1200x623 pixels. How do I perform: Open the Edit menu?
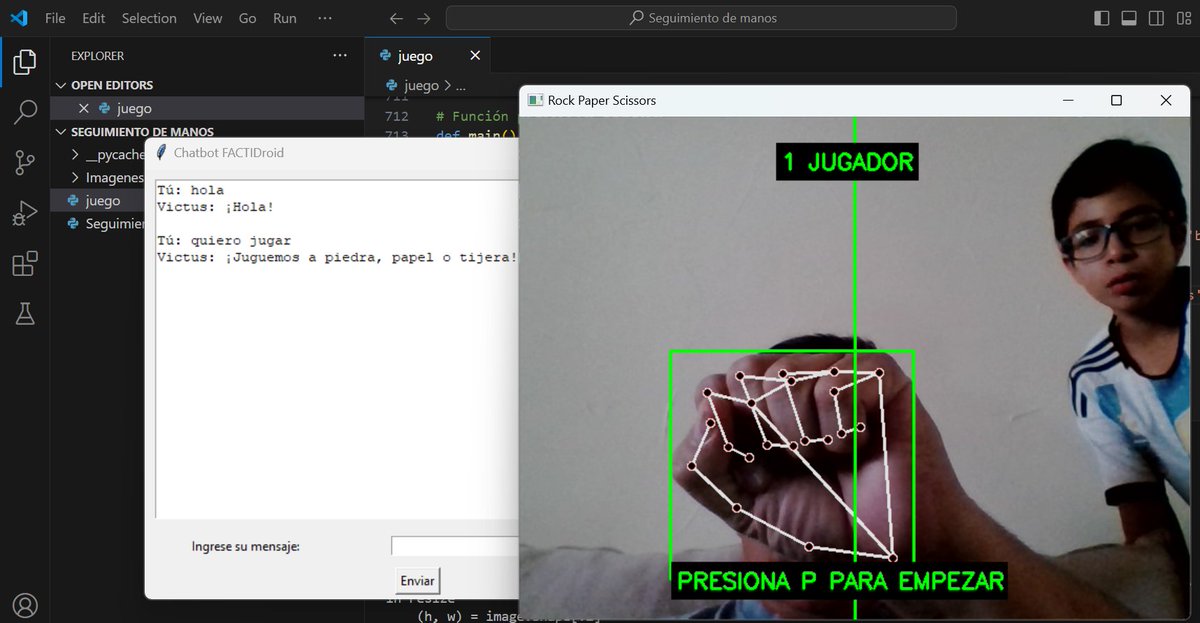click(94, 18)
